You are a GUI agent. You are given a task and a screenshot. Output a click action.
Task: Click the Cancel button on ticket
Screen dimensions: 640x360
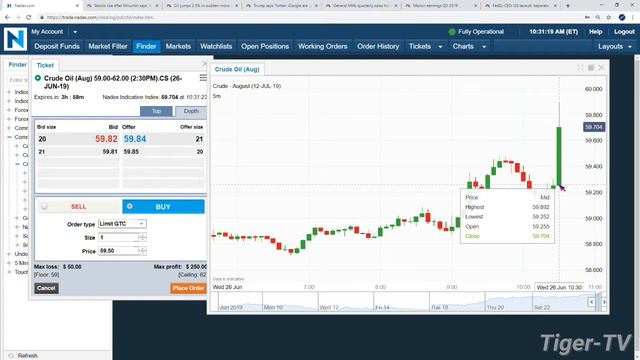click(46, 288)
